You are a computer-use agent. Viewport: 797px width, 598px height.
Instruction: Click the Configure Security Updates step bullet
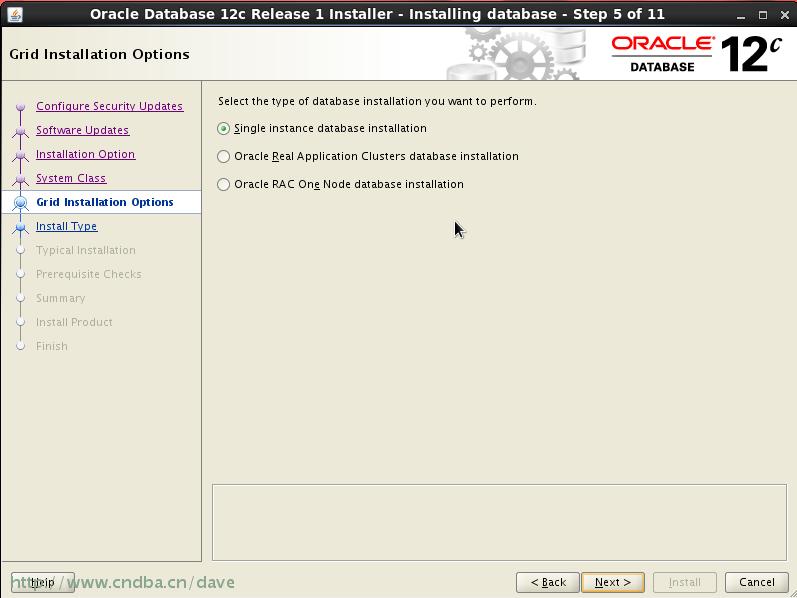tap(20, 107)
